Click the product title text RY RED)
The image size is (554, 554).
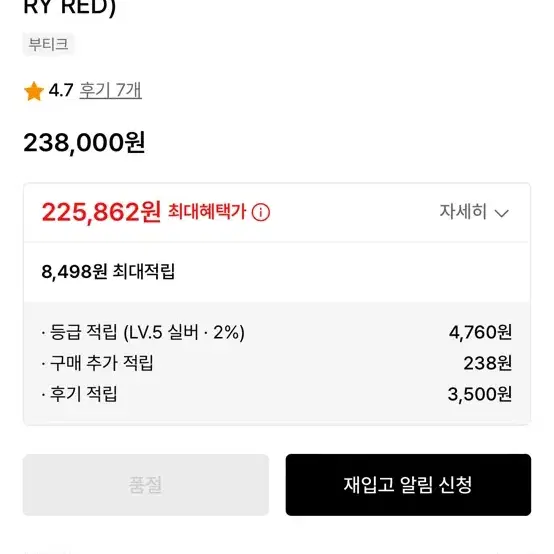pos(70,8)
